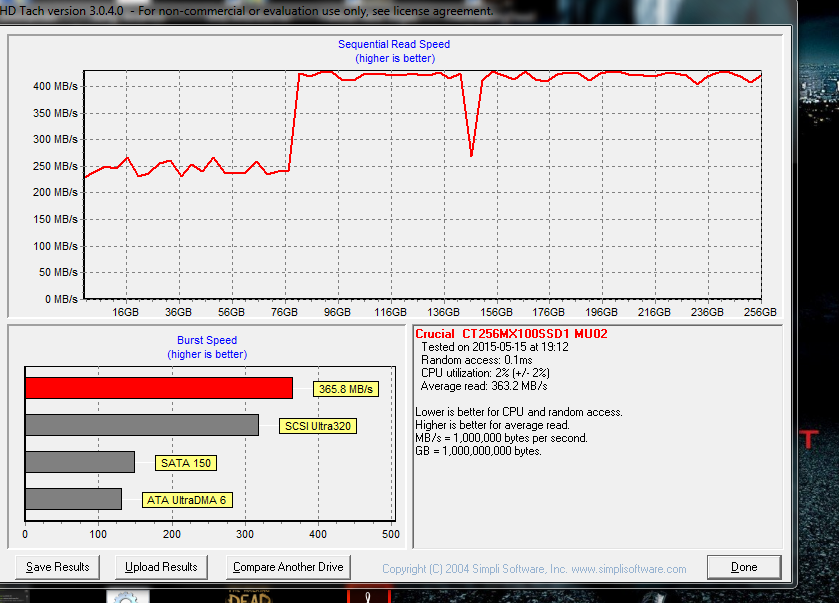The width and height of the screenshot is (839, 603).
Task: Click the 56GB x-axis label
Action: point(231,312)
